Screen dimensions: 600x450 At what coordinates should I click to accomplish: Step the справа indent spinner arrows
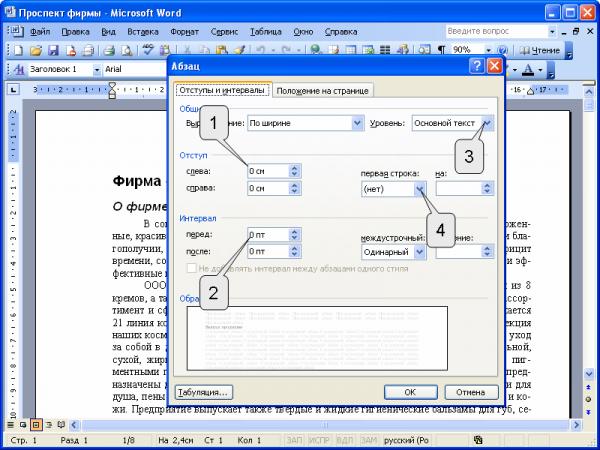[x=294, y=188]
